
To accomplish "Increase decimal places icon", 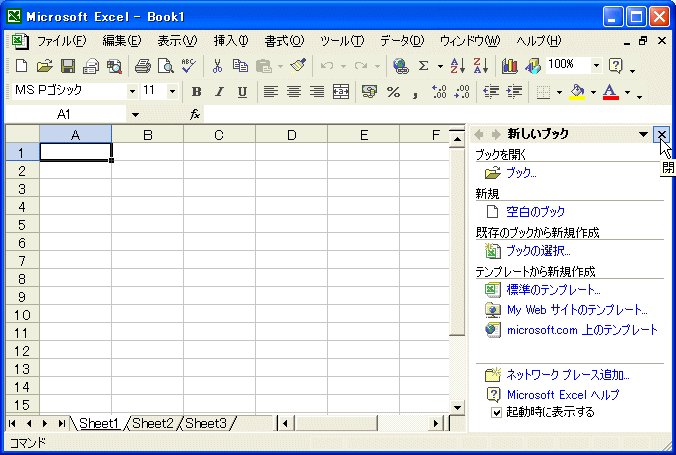I will click(x=439, y=91).
